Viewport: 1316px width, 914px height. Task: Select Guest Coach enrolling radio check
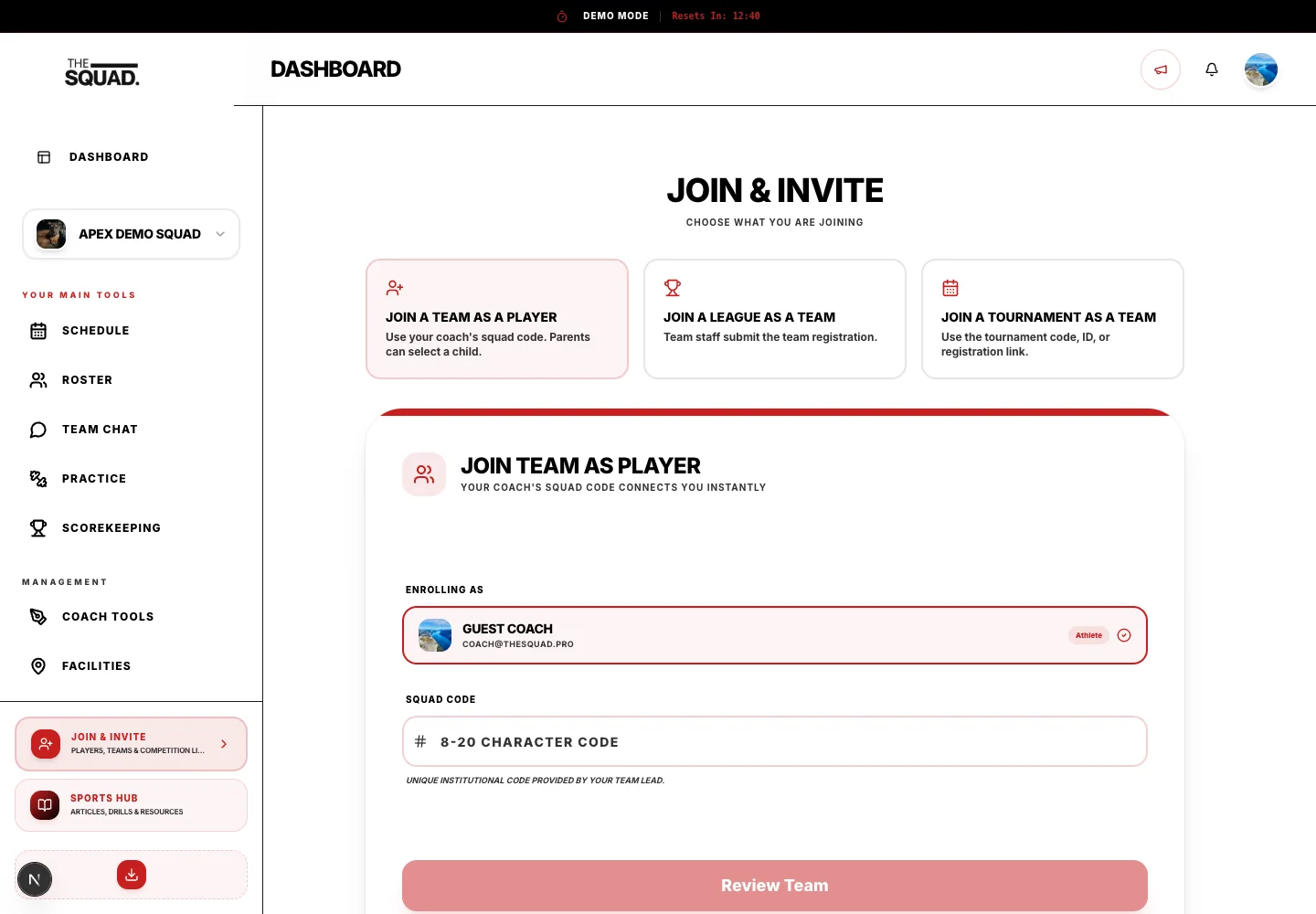point(1124,635)
